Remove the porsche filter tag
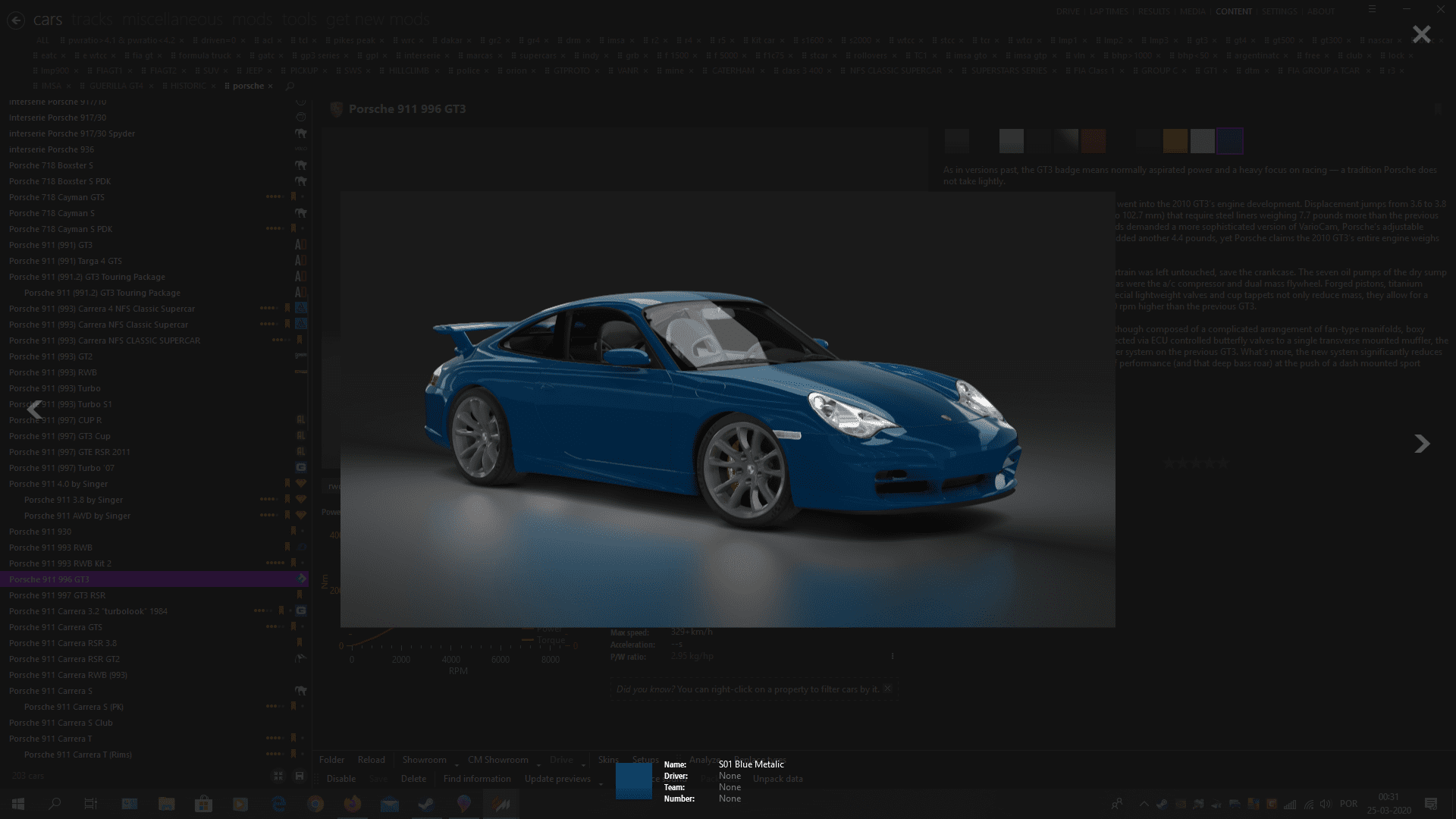 click(x=270, y=86)
